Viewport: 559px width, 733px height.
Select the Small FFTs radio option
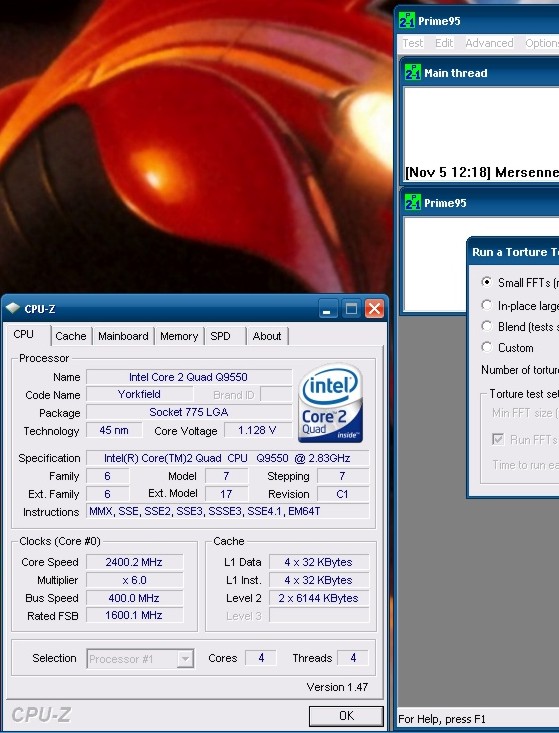point(487,282)
